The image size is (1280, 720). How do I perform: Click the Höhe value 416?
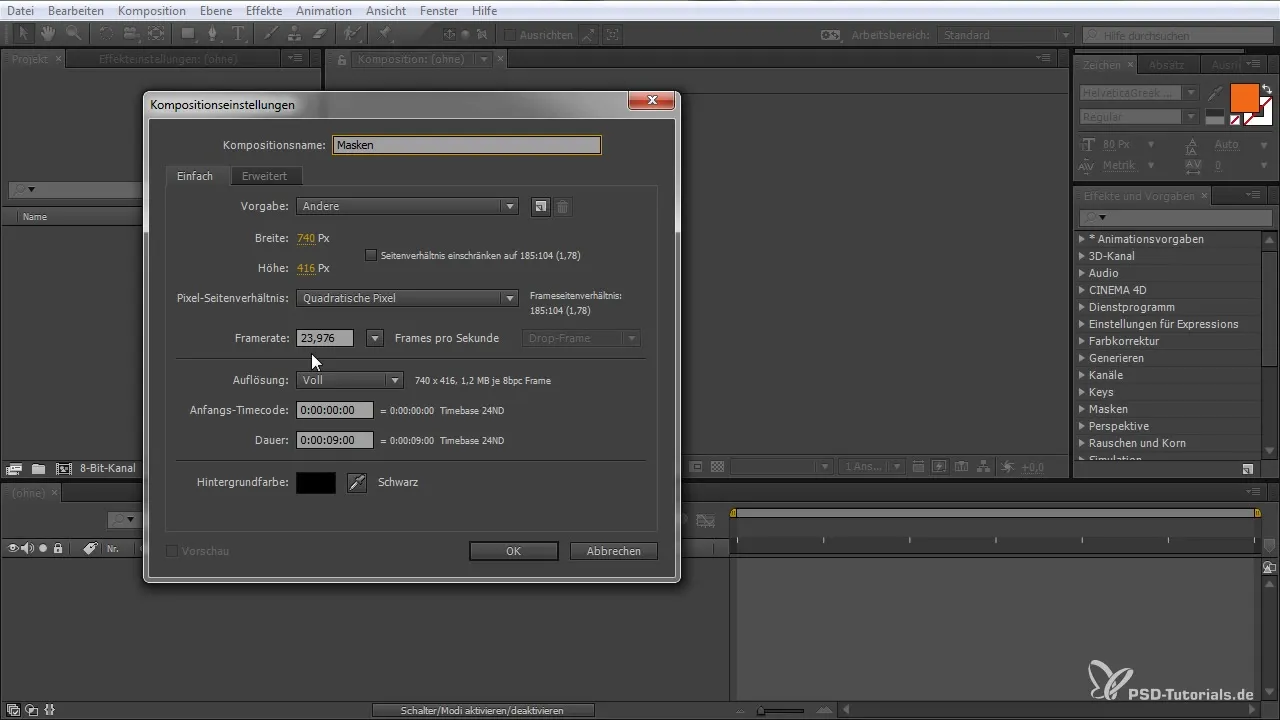pyautogui.click(x=306, y=268)
